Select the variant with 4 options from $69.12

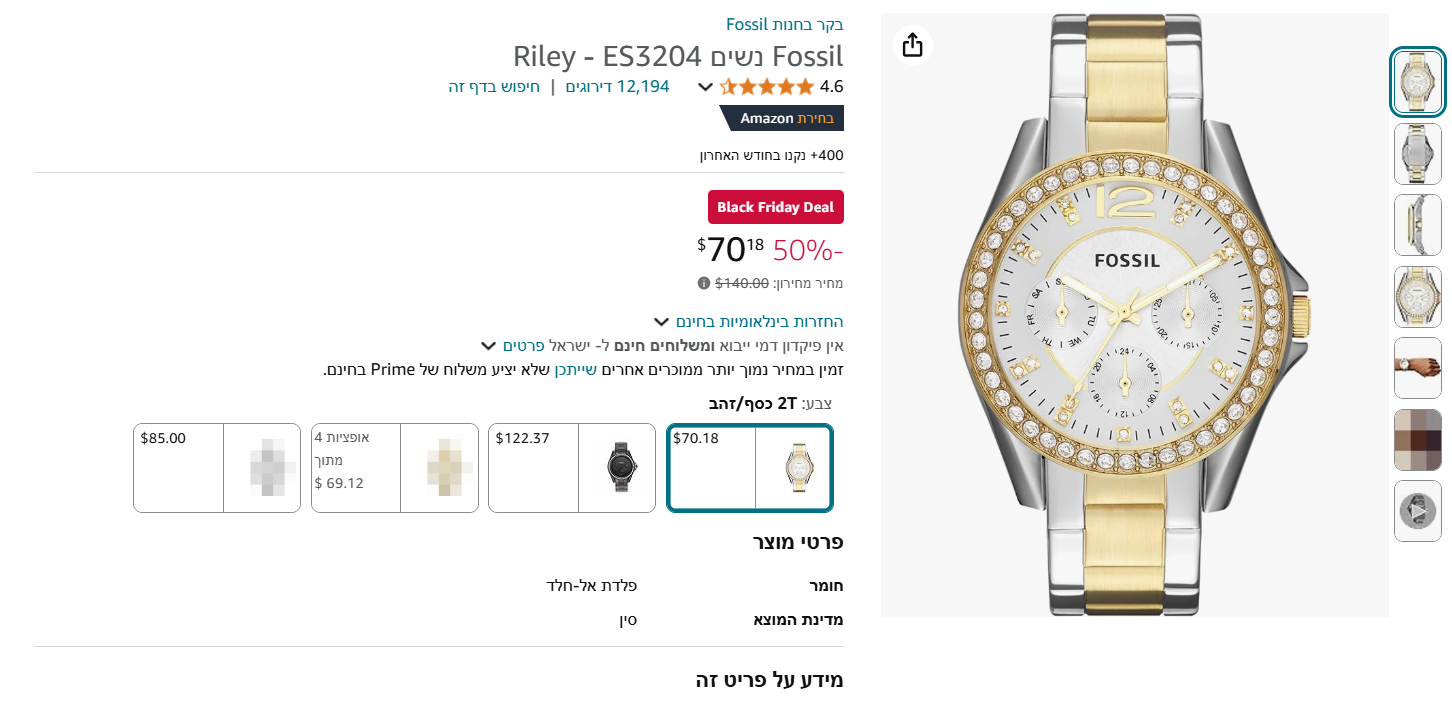click(x=395, y=468)
